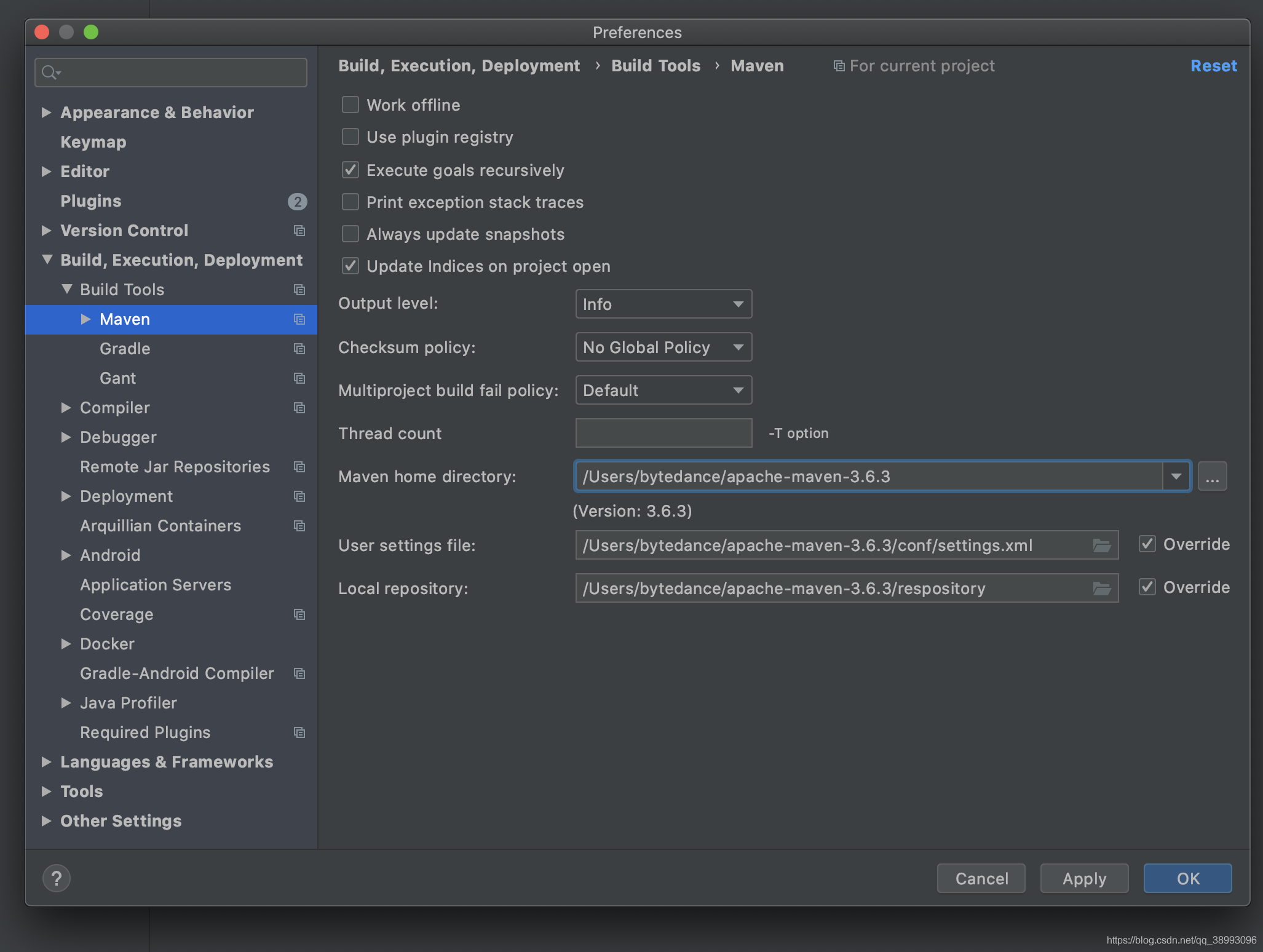Expand the Docker node arrow

tap(66, 644)
